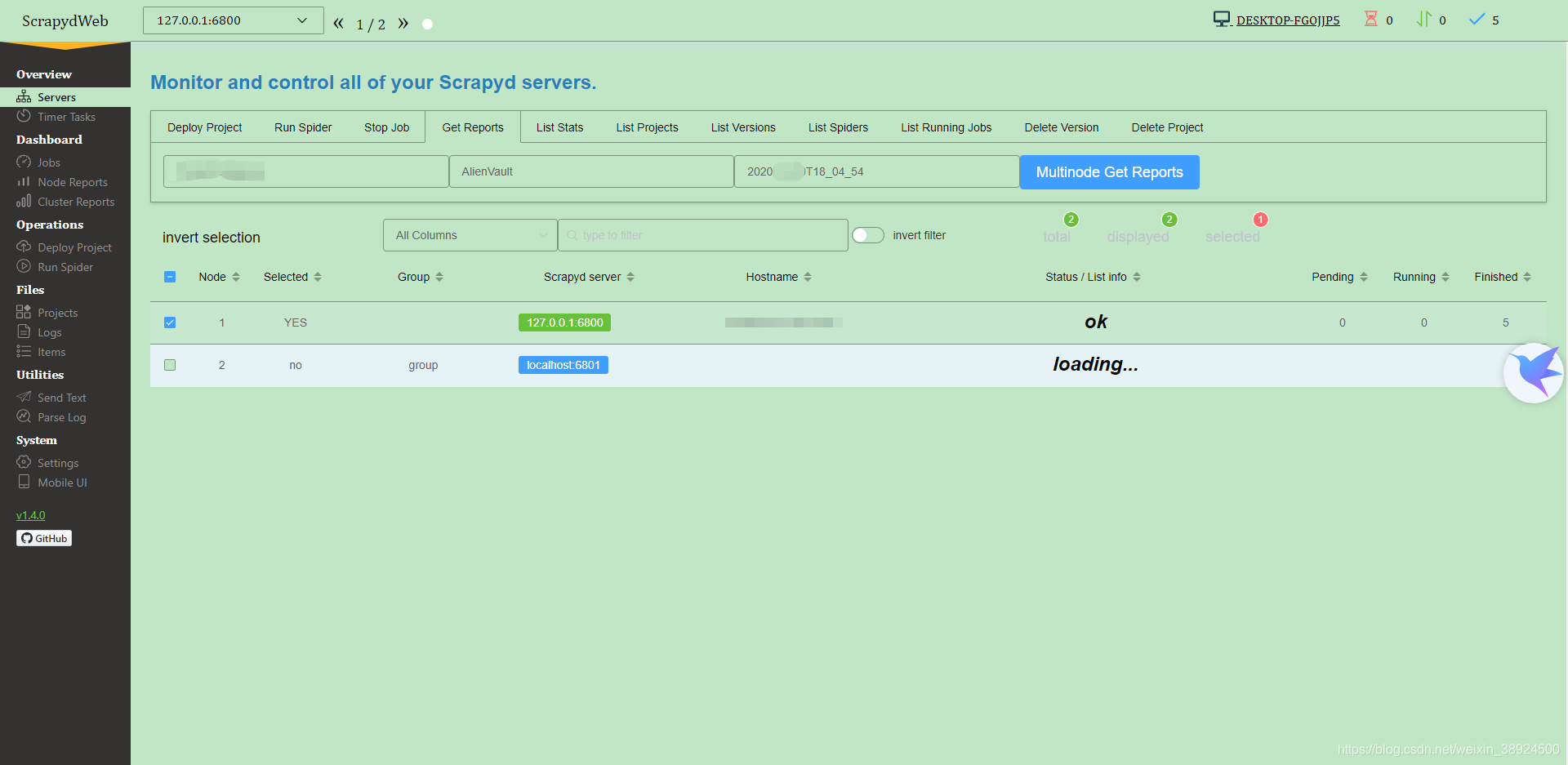Open Timer Tasks in the sidebar
Screen dimensions: 1568x765
tap(65, 116)
